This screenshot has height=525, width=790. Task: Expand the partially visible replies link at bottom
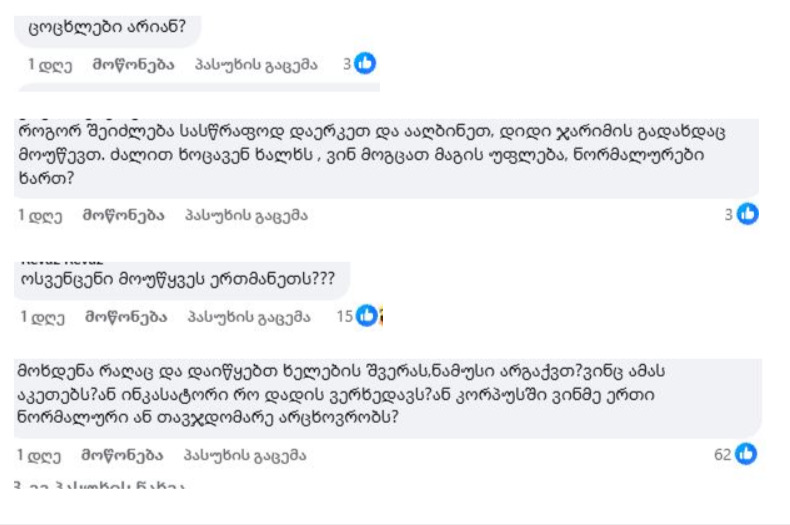coord(100,486)
